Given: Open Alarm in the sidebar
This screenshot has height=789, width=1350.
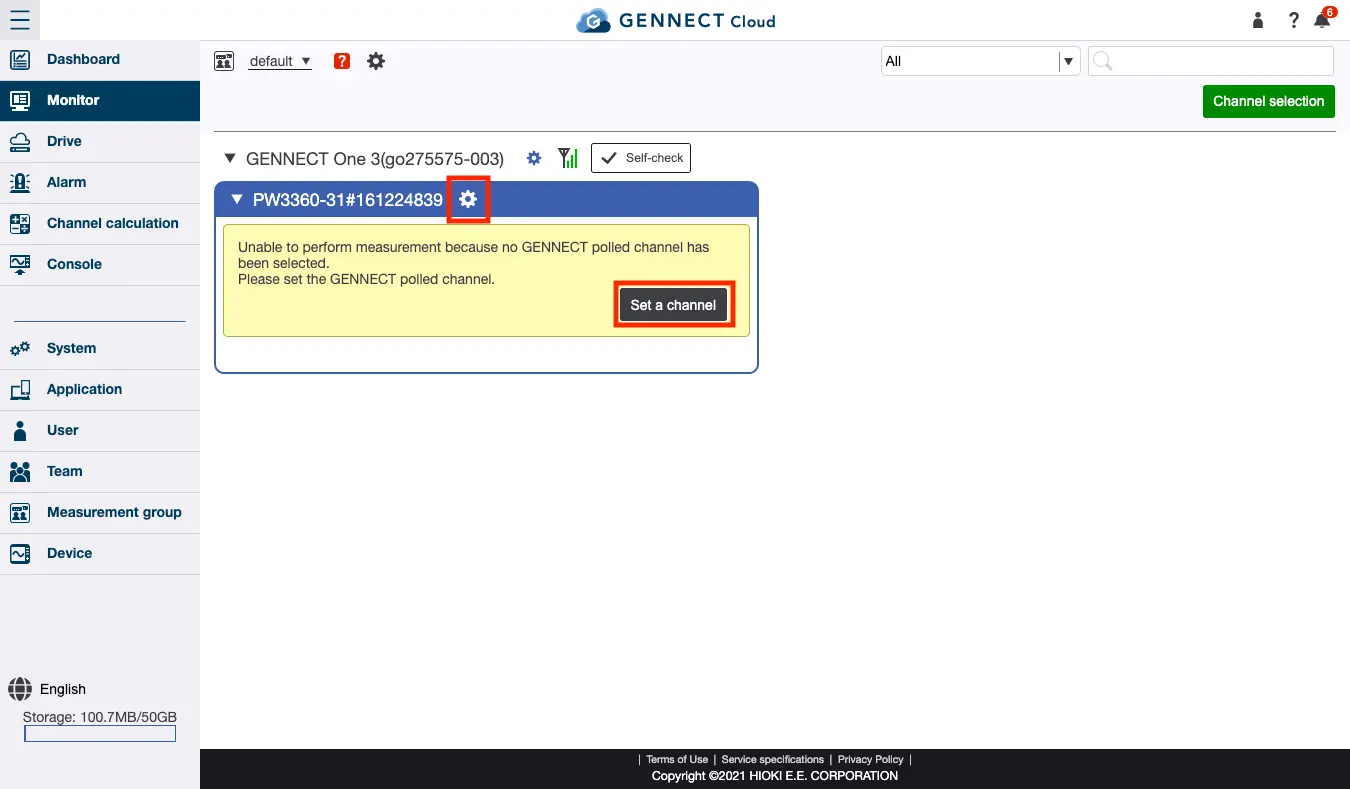Looking at the screenshot, I should (100, 182).
